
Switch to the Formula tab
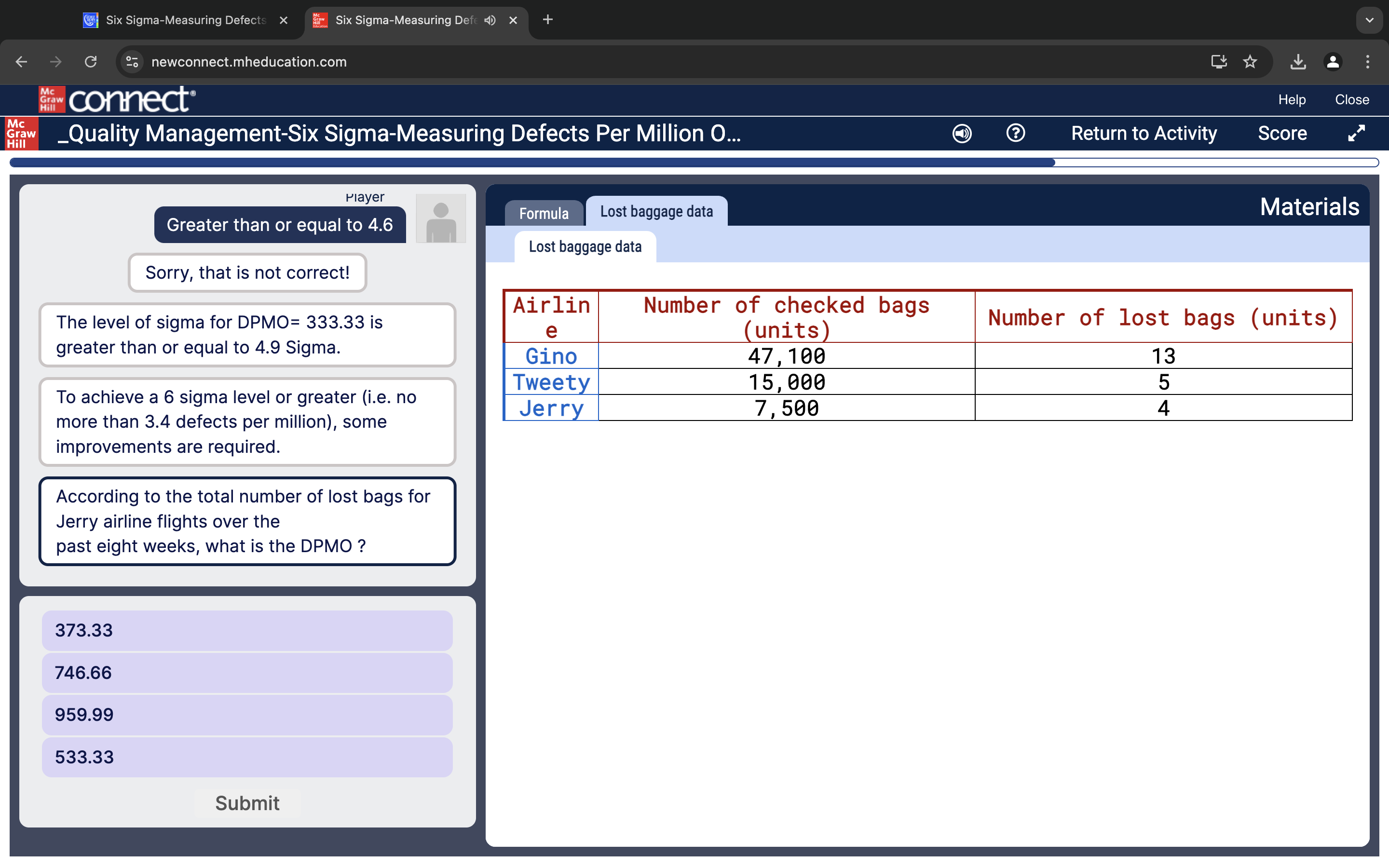(x=544, y=214)
